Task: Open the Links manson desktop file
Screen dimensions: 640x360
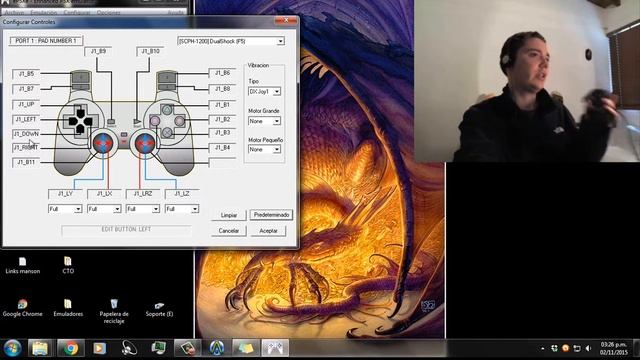Action: pos(22,265)
